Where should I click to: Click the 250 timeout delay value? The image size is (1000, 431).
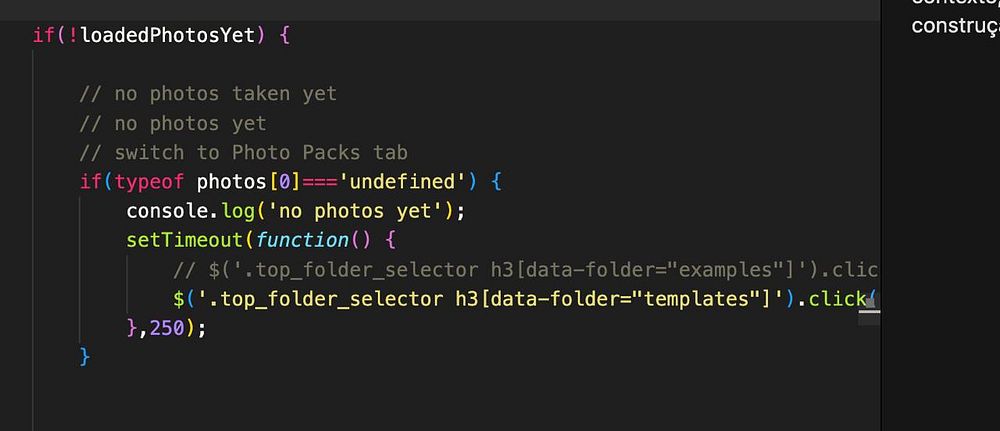pyautogui.click(x=167, y=328)
